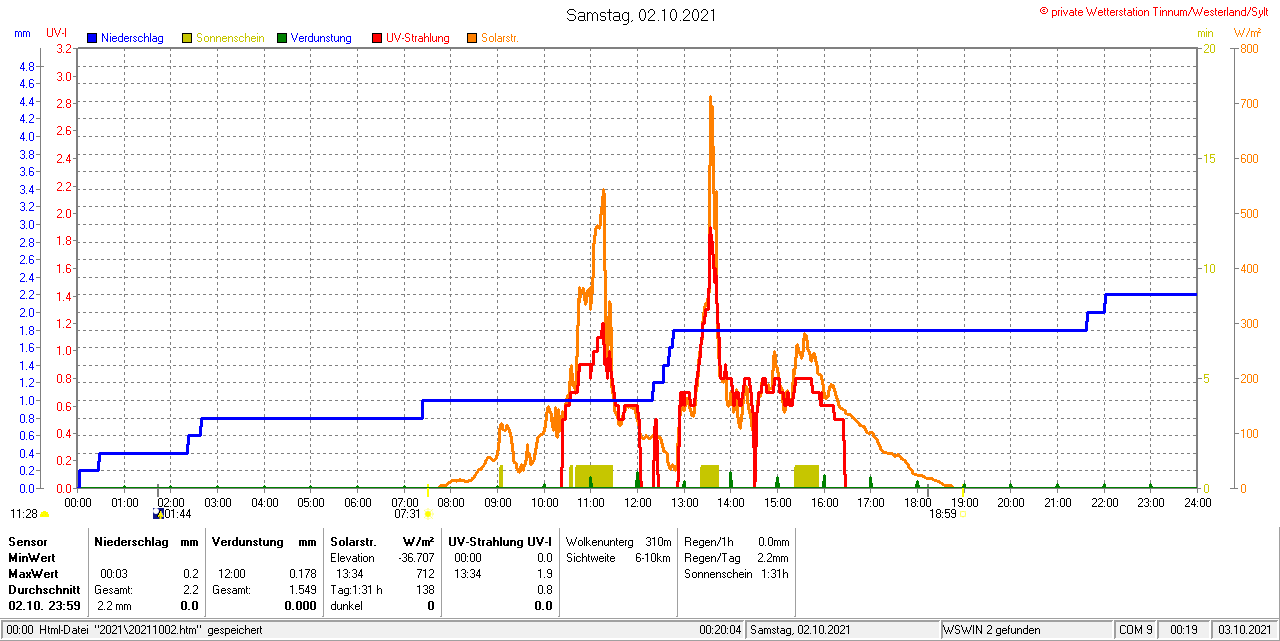Click the UV max value 1.9
Viewport: 1280px width, 641px height.
coord(544,574)
